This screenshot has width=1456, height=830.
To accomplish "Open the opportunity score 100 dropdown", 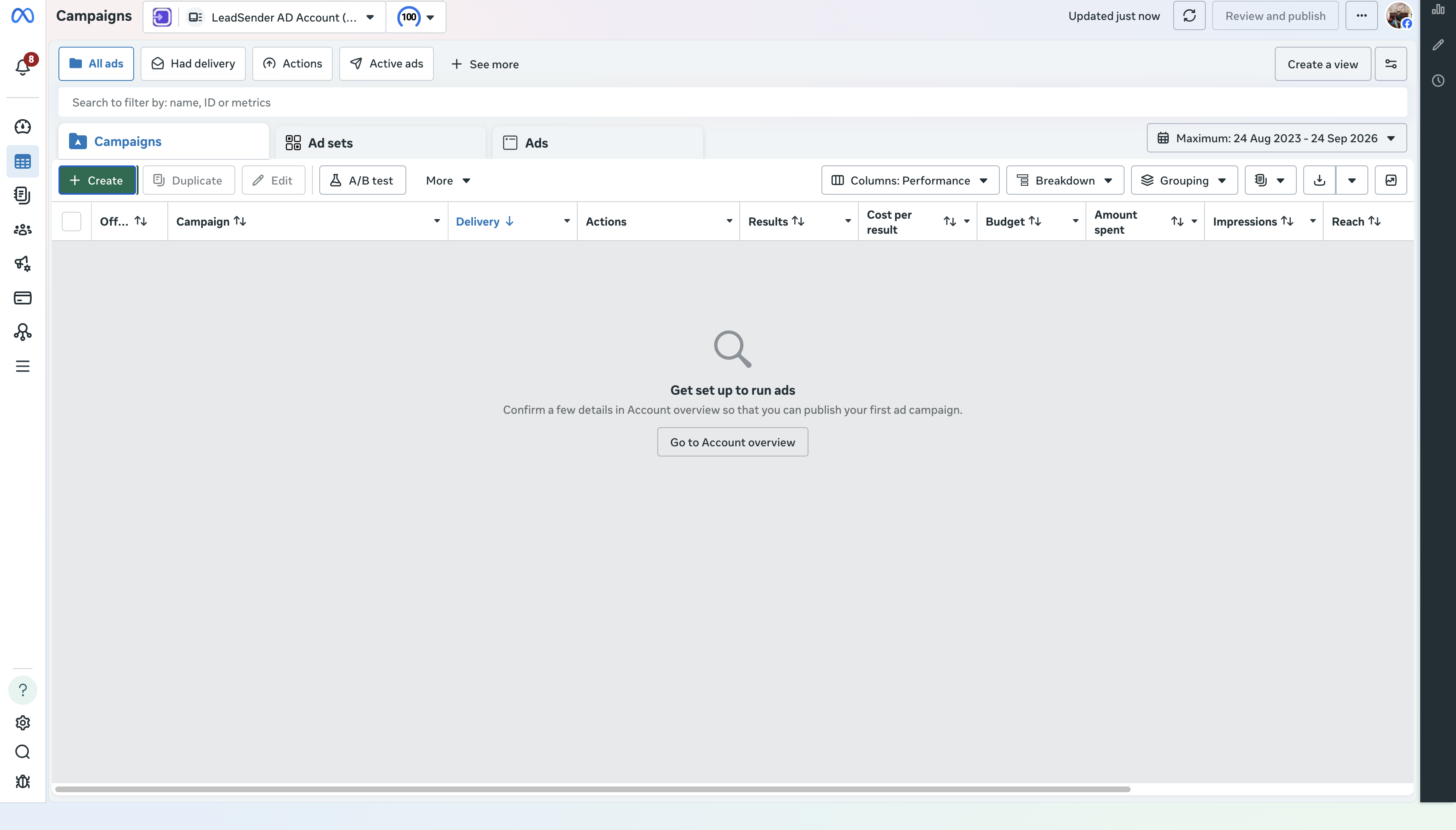I will point(416,17).
